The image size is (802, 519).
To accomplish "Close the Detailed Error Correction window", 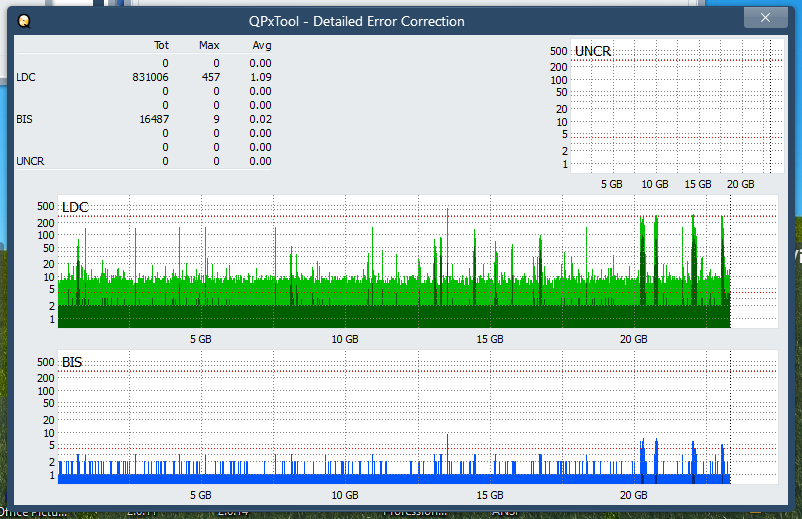I will coord(765,18).
